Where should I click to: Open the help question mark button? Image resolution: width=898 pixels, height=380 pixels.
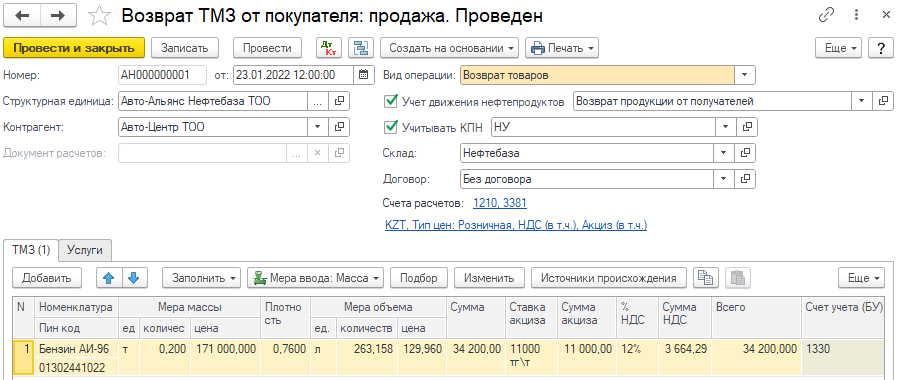[x=881, y=48]
